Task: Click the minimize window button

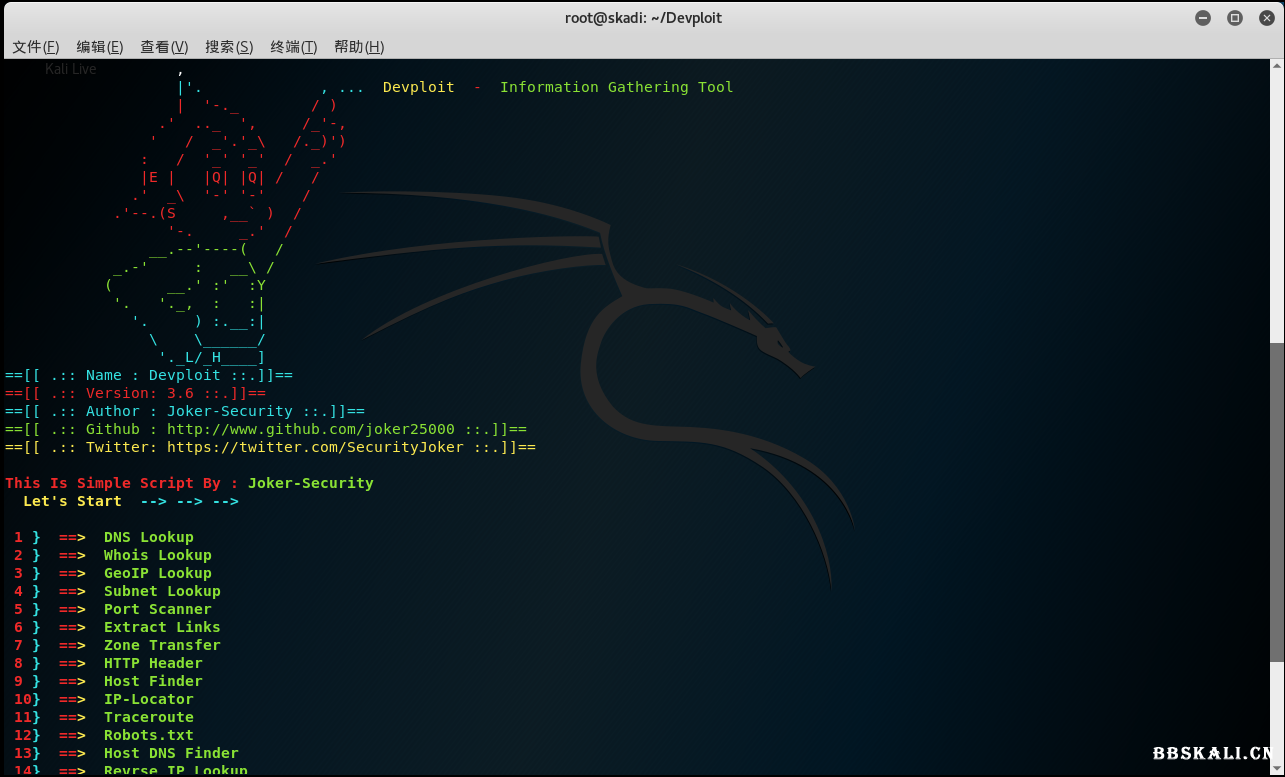Action: pos(1202,17)
